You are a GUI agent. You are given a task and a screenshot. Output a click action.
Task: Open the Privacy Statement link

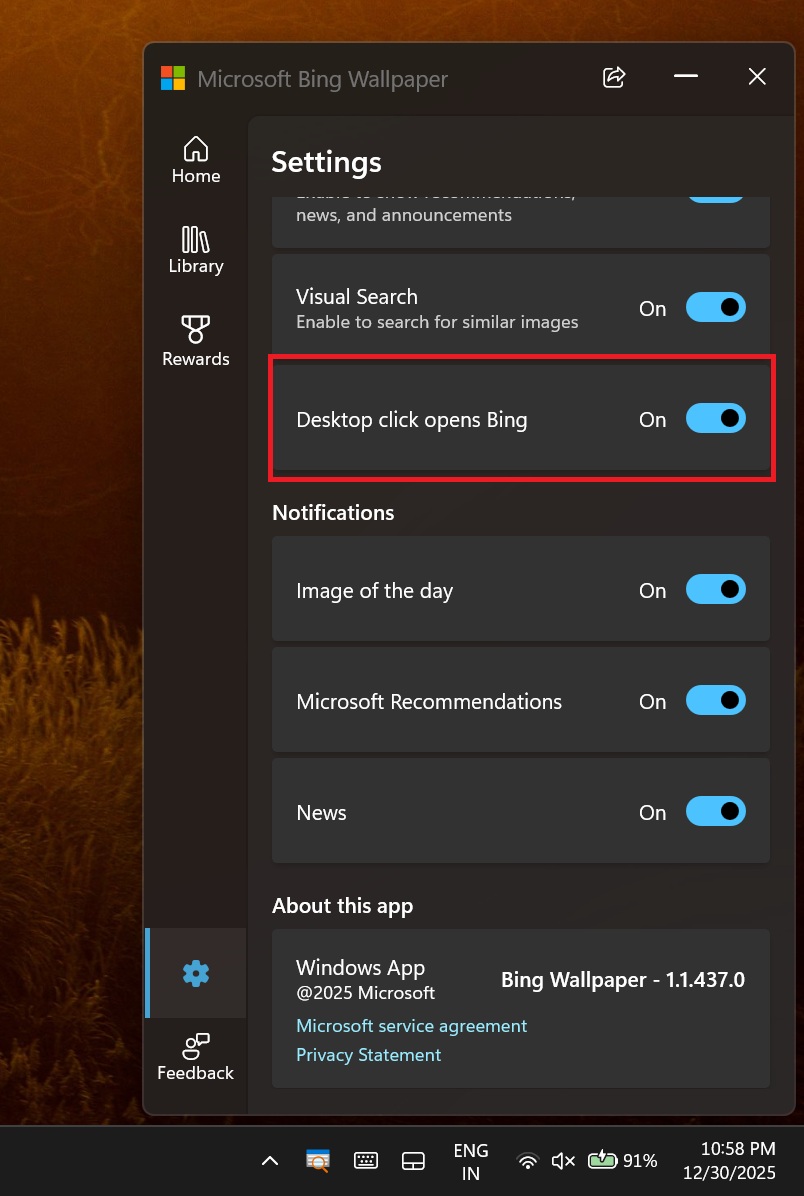(x=368, y=1055)
